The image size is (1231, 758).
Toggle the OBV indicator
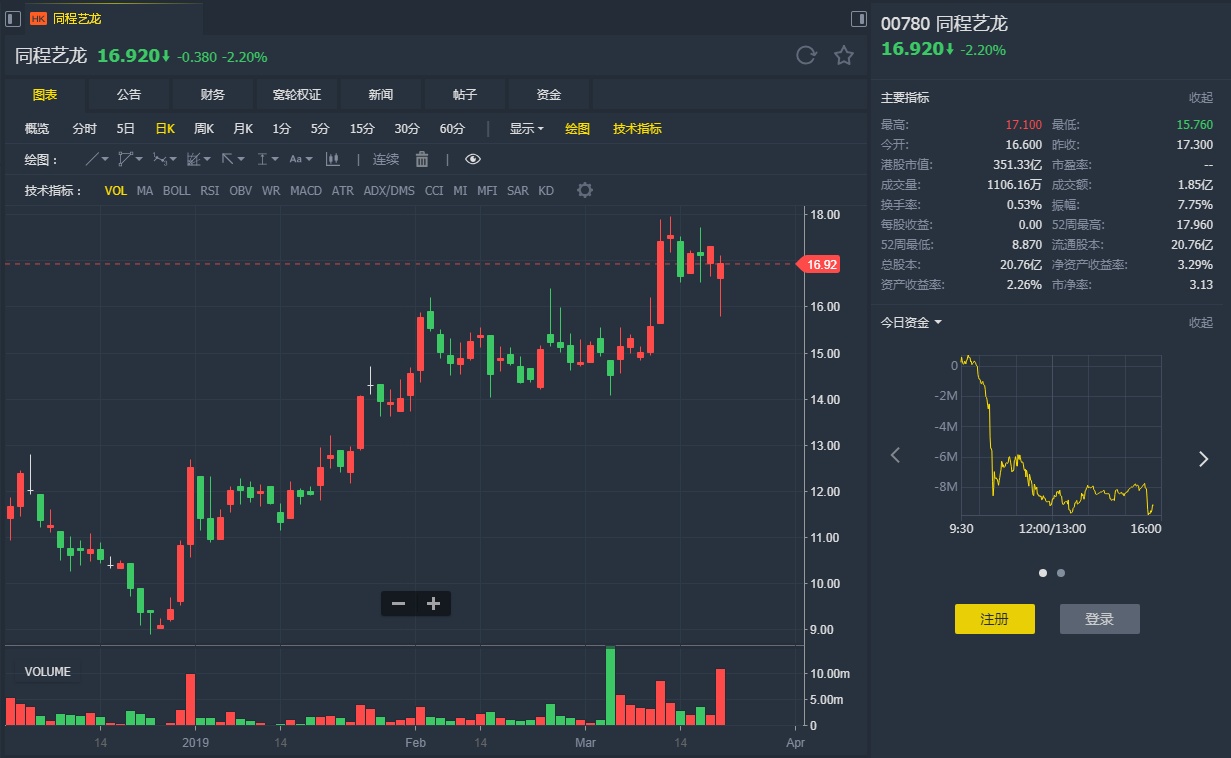coord(241,190)
